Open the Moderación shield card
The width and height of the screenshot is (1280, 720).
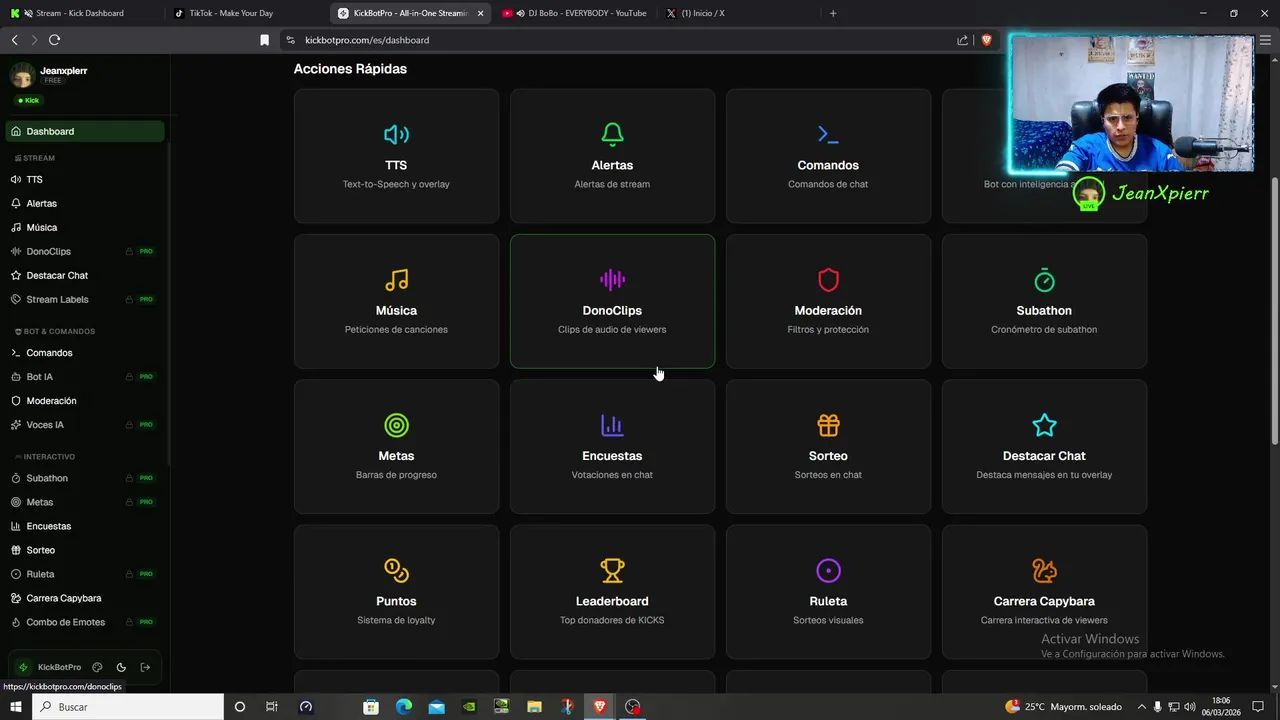click(x=828, y=301)
